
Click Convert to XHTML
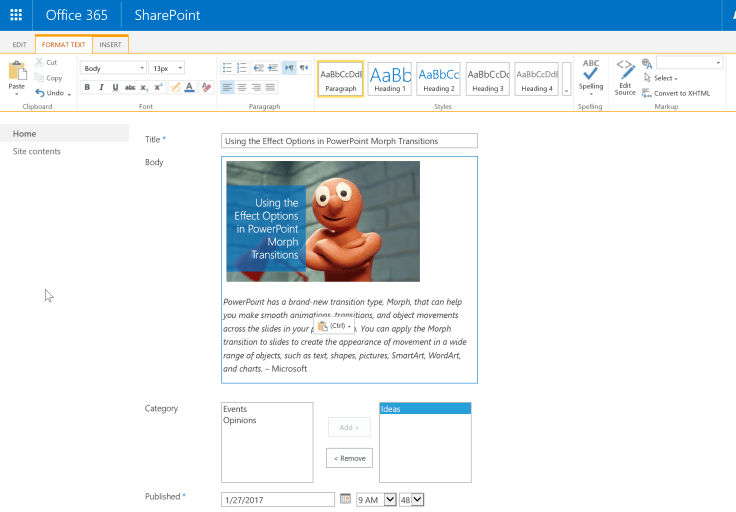pyautogui.click(x=676, y=93)
